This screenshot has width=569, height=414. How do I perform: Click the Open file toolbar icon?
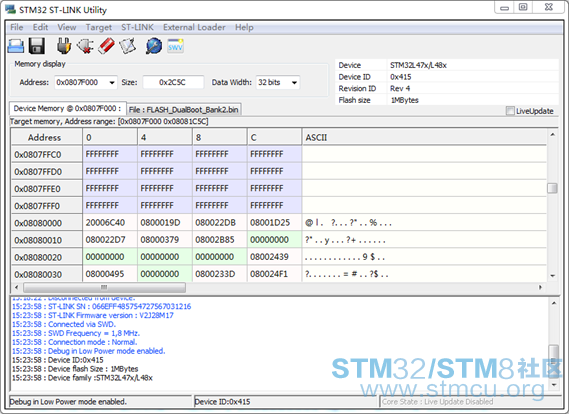point(16,46)
